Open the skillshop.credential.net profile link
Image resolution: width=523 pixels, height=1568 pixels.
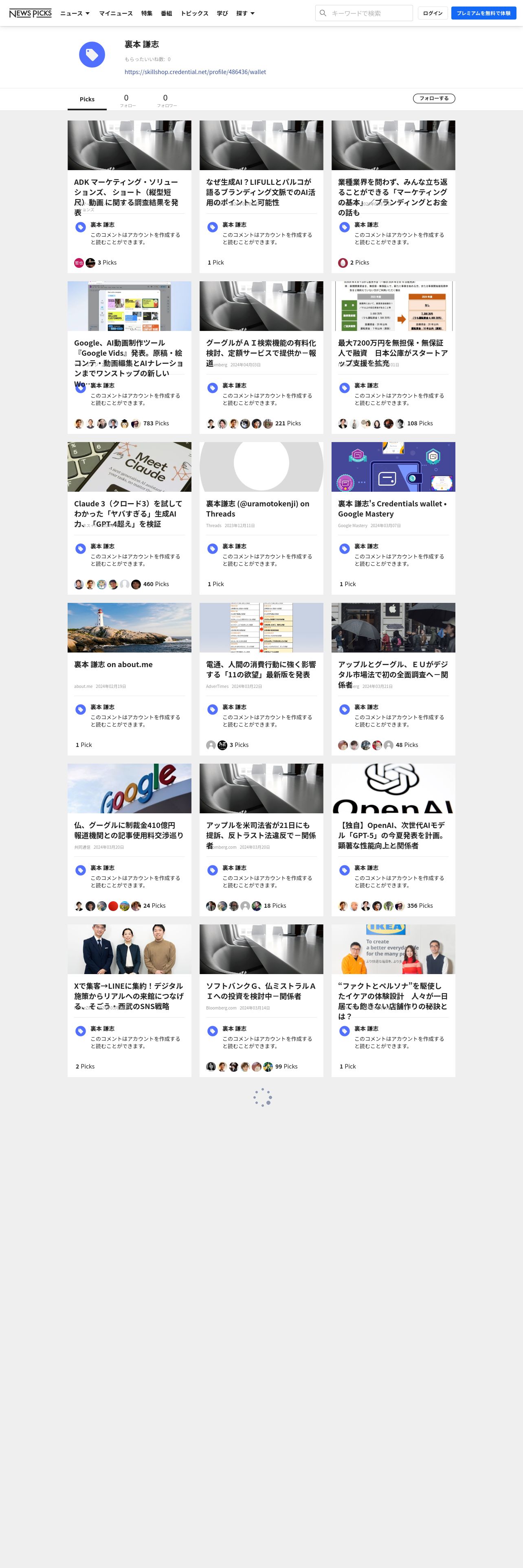[196, 72]
